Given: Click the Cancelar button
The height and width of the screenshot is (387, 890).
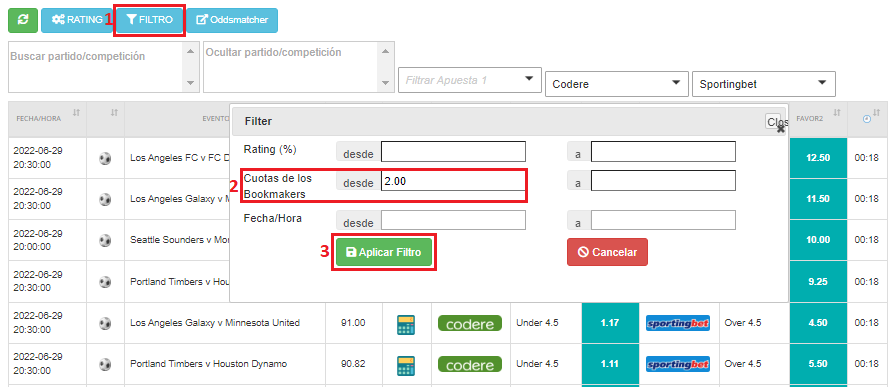Looking at the screenshot, I should tap(607, 252).
